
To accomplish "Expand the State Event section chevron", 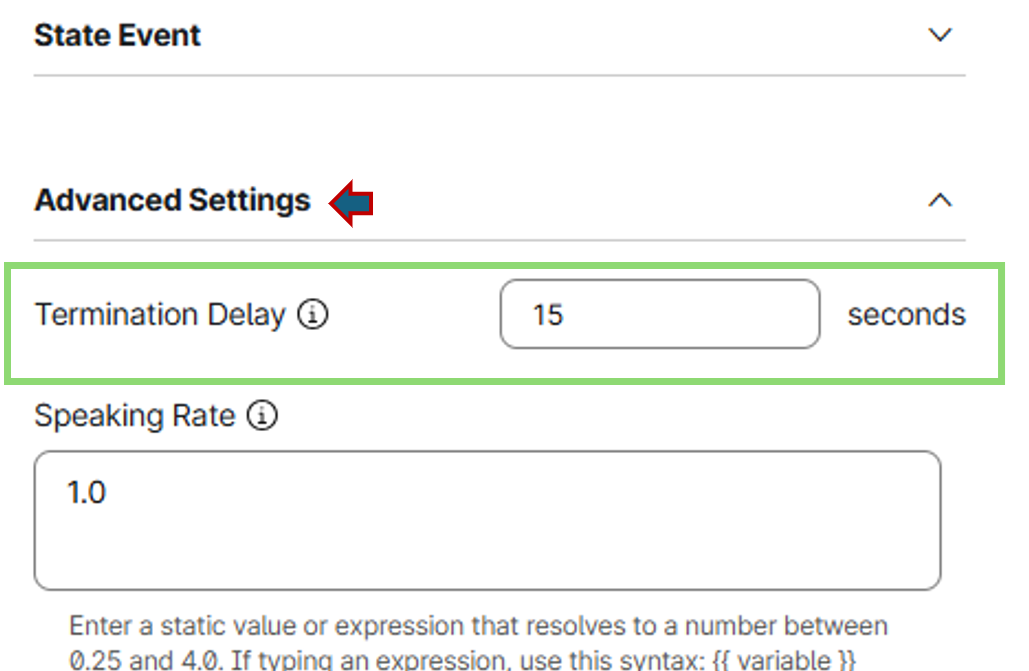I will coord(939,35).
